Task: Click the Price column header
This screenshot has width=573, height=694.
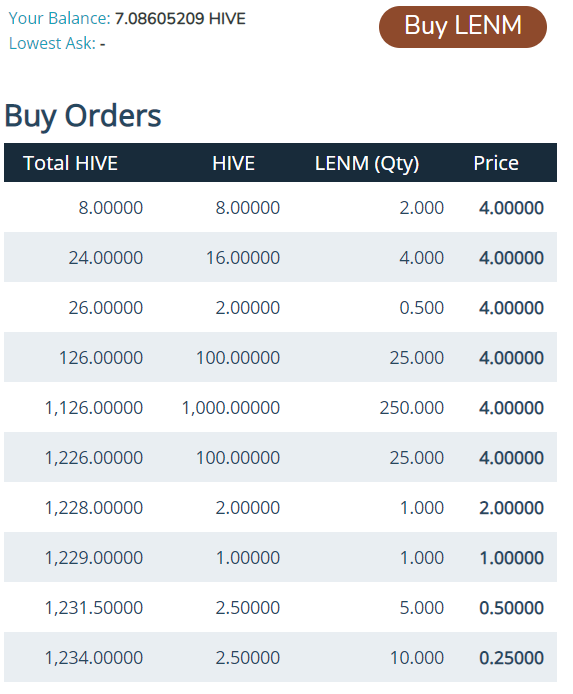Action: click(496, 163)
